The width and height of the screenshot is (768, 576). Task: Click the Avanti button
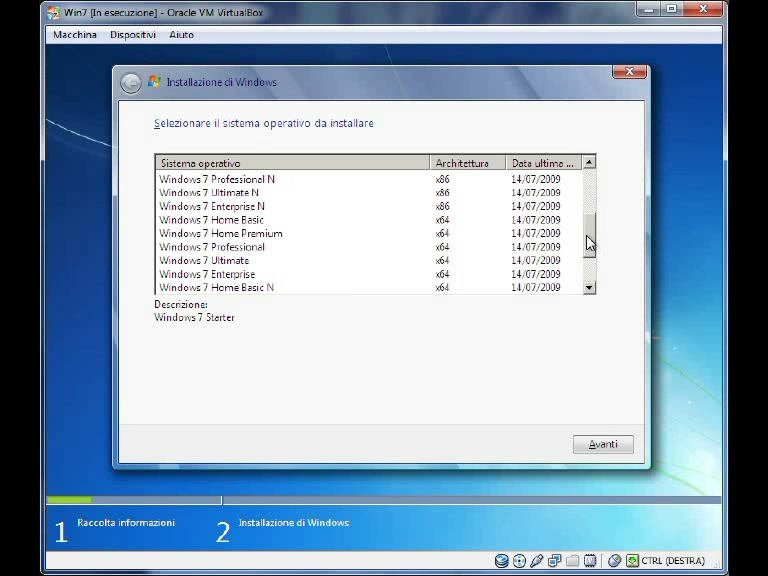point(603,444)
